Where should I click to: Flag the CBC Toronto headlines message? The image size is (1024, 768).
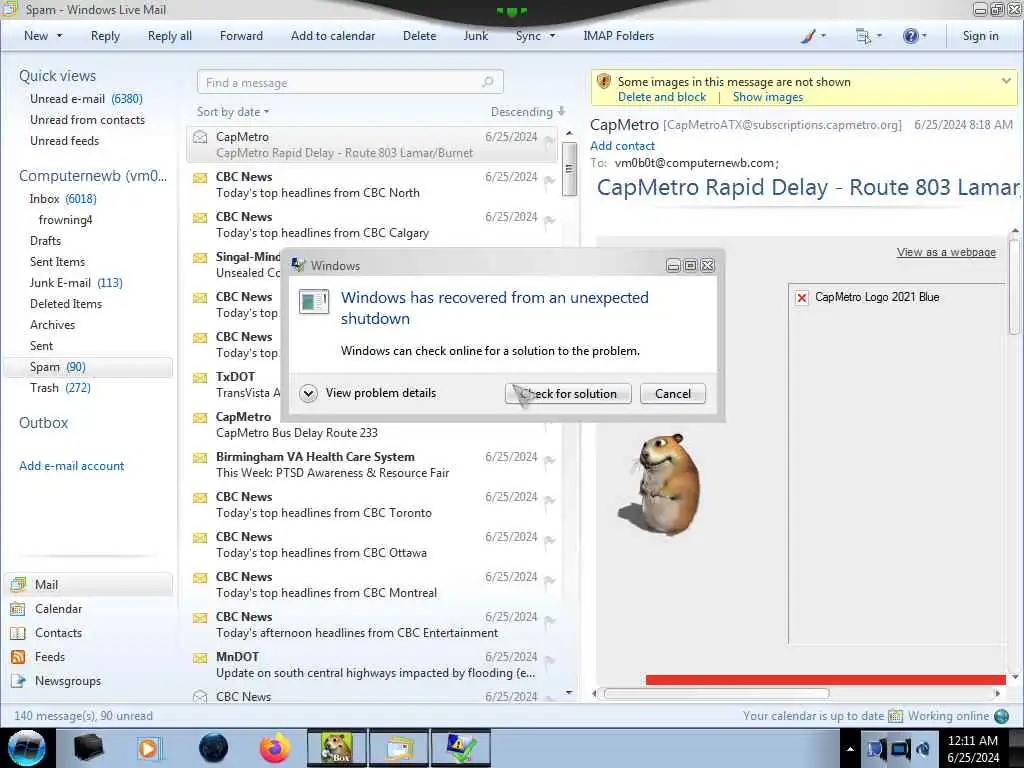pyautogui.click(x=549, y=500)
